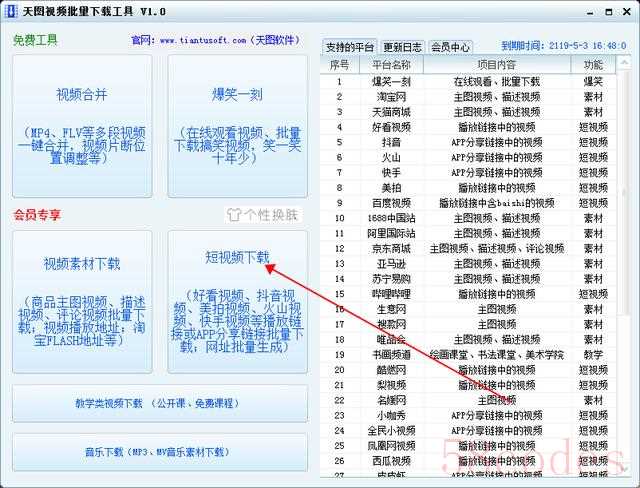Screen dimensions: 640x488
Task: Select row 好看视频
Action: (468, 127)
